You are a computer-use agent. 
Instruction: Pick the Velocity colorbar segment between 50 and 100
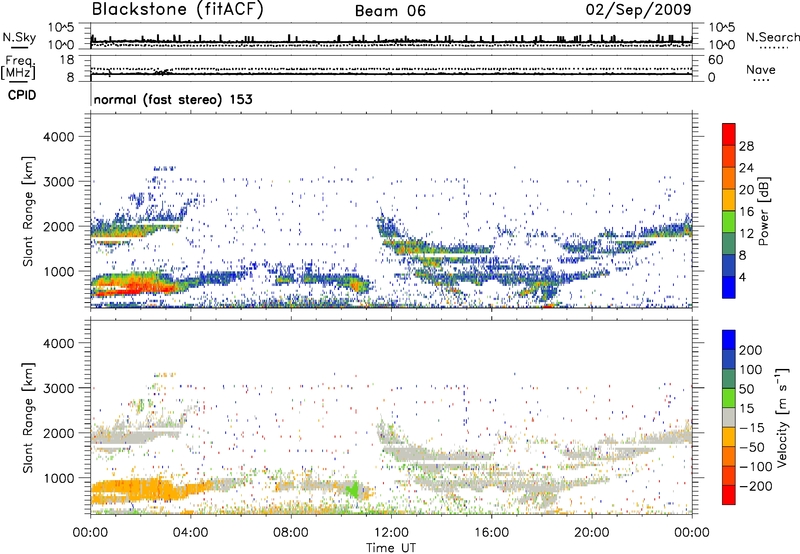(x=729, y=379)
